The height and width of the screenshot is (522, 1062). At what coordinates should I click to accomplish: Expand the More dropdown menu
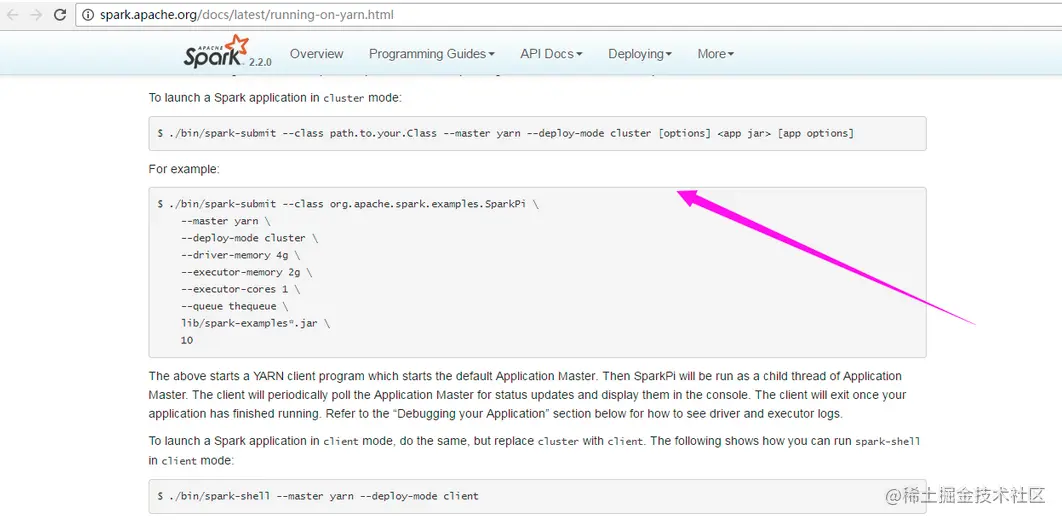[x=715, y=53]
